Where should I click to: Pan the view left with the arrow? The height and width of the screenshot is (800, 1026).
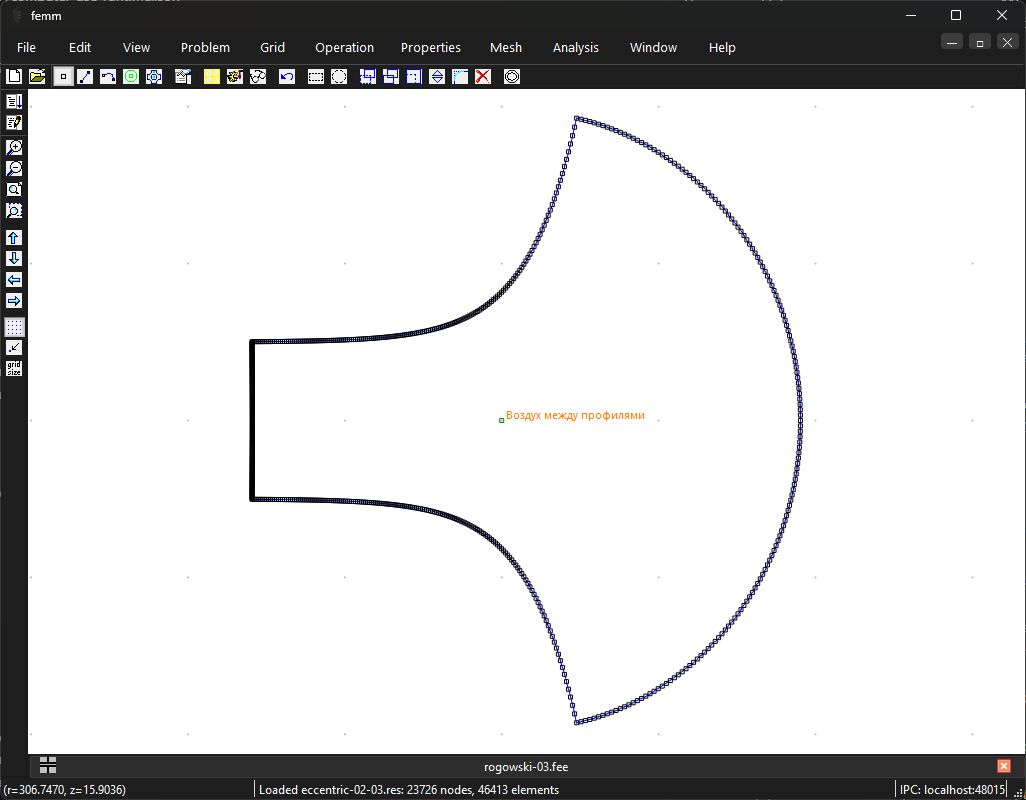[14, 279]
